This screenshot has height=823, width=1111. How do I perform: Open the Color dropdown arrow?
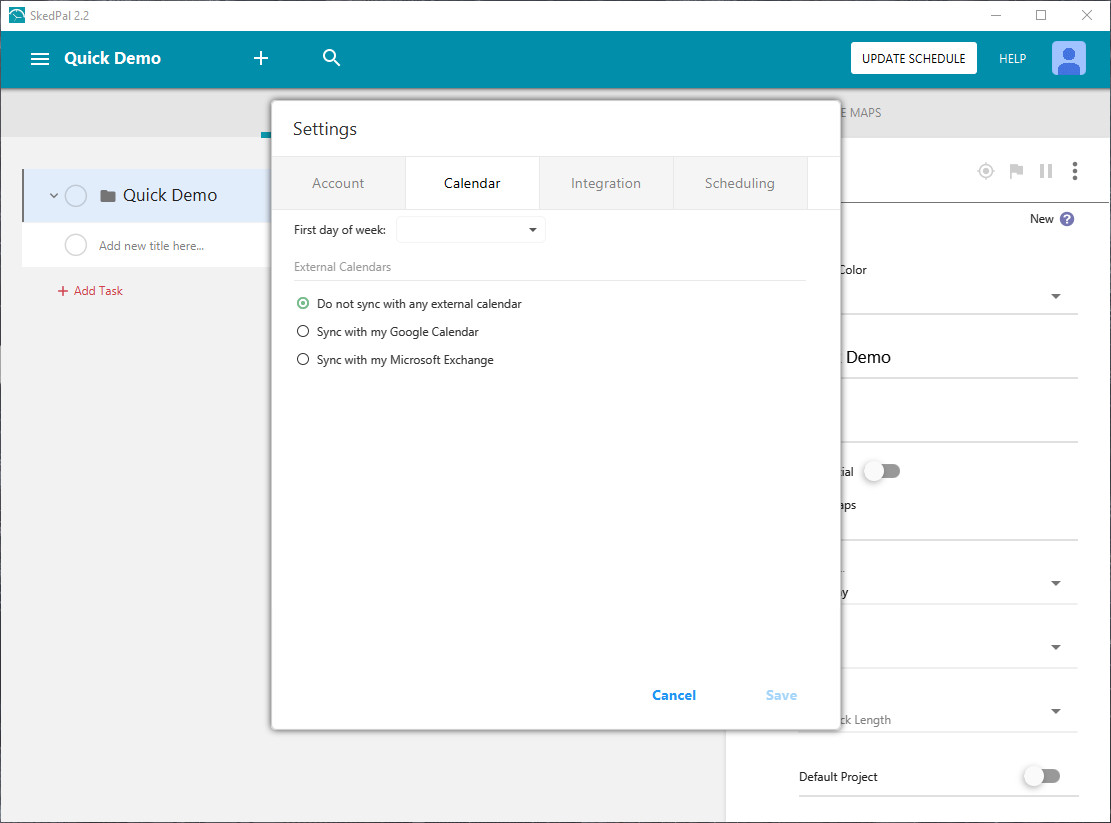pos(1056,296)
